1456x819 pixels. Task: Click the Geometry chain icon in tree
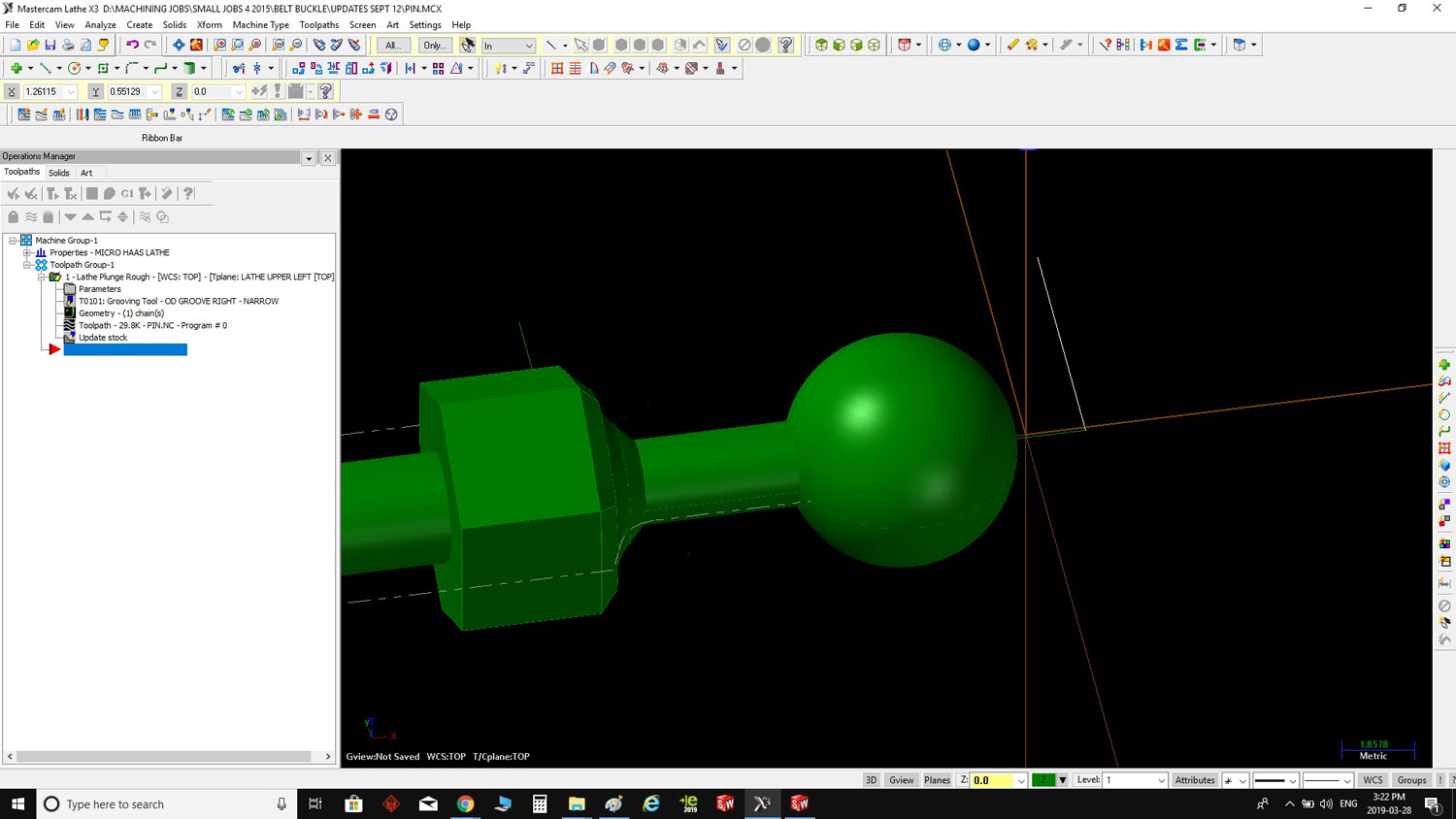[x=70, y=313]
